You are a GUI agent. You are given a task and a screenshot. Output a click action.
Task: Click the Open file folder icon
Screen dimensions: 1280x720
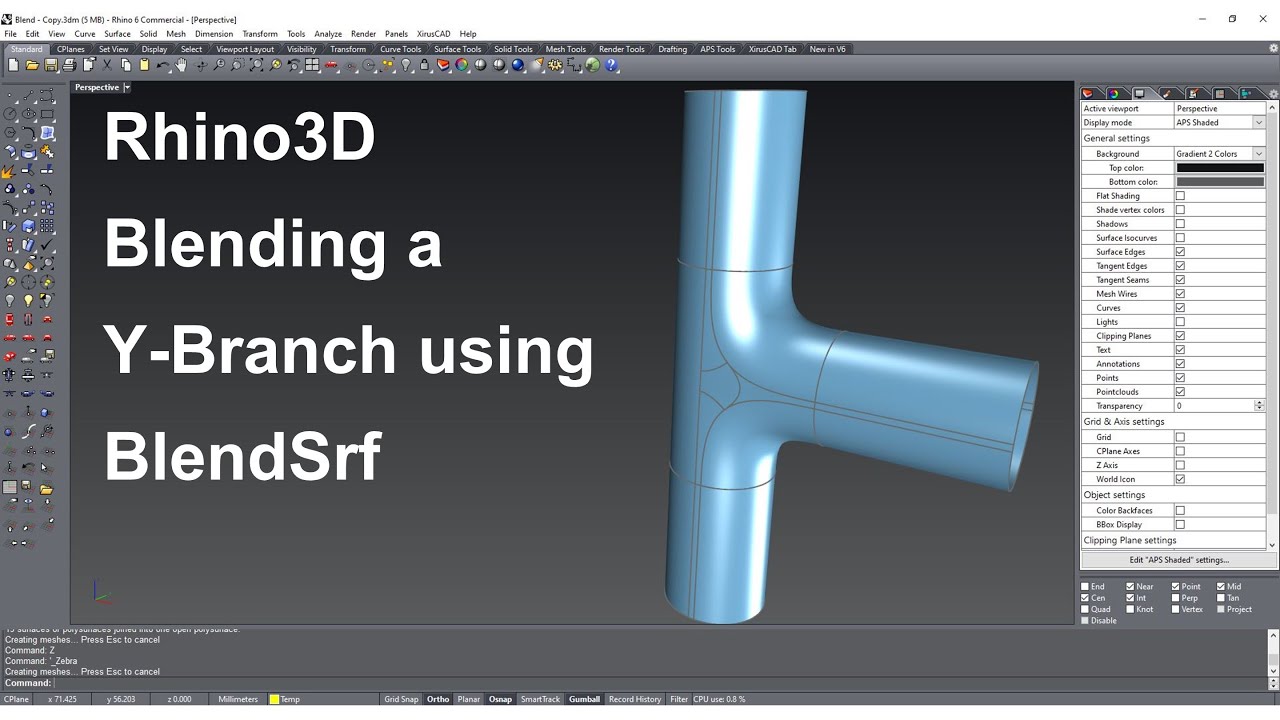tap(32, 65)
